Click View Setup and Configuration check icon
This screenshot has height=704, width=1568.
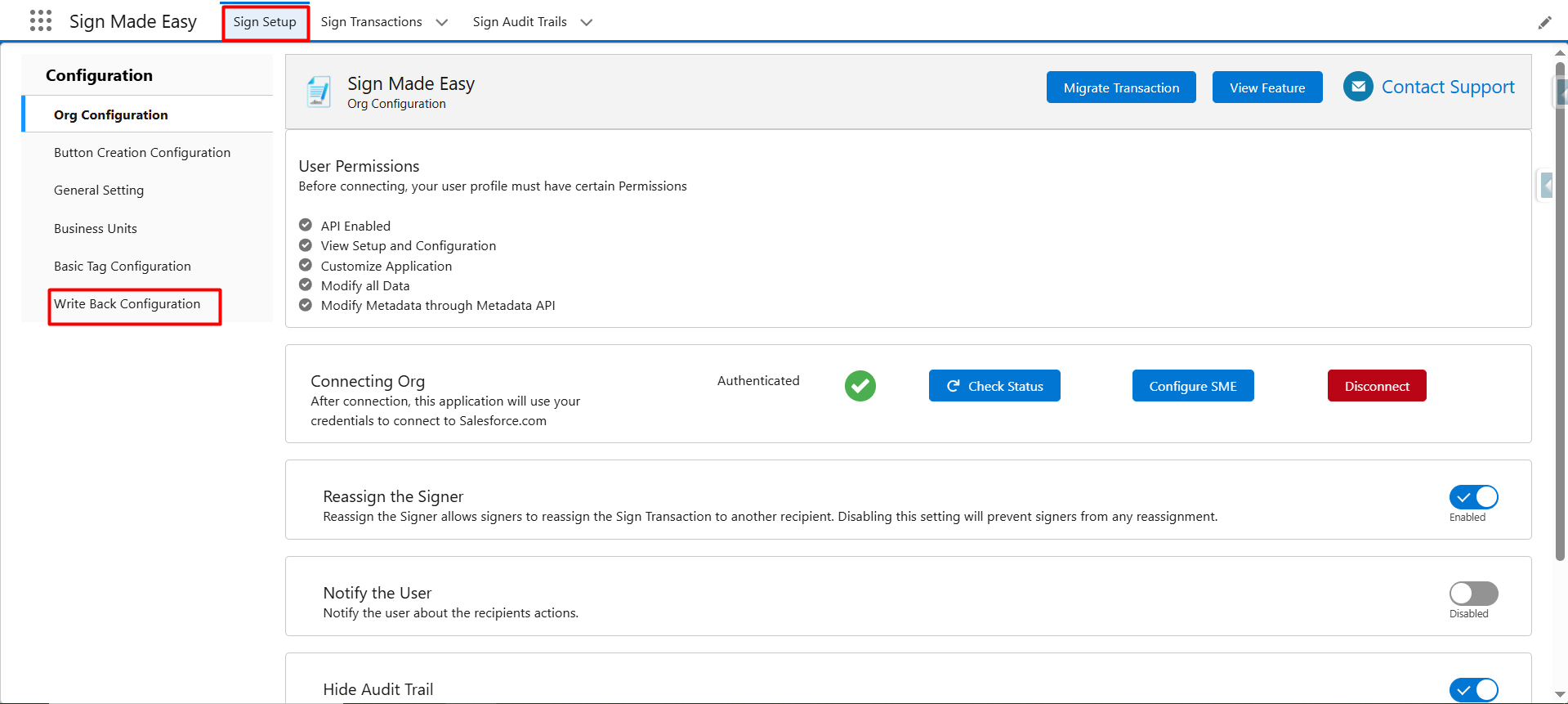click(x=306, y=244)
